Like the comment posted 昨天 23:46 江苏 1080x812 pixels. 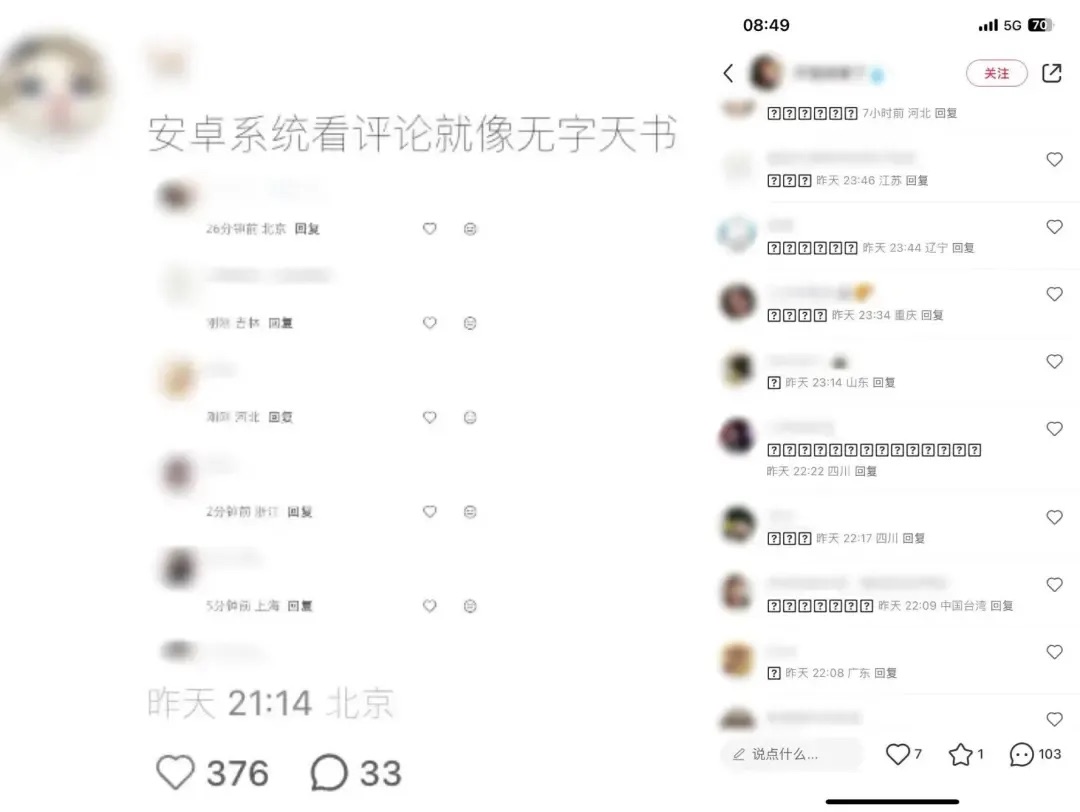[1055, 160]
